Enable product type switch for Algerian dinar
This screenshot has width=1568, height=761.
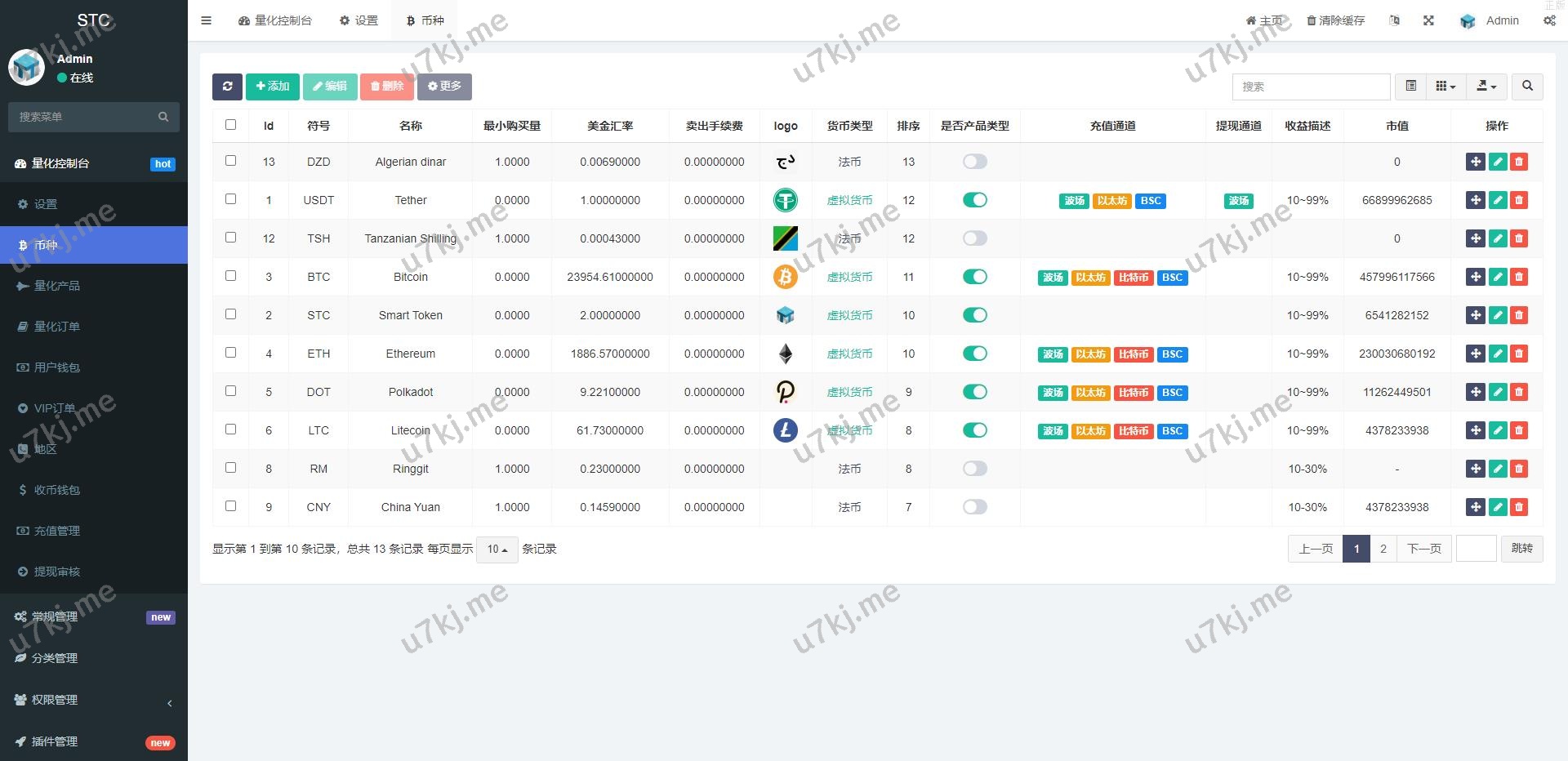click(x=974, y=162)
